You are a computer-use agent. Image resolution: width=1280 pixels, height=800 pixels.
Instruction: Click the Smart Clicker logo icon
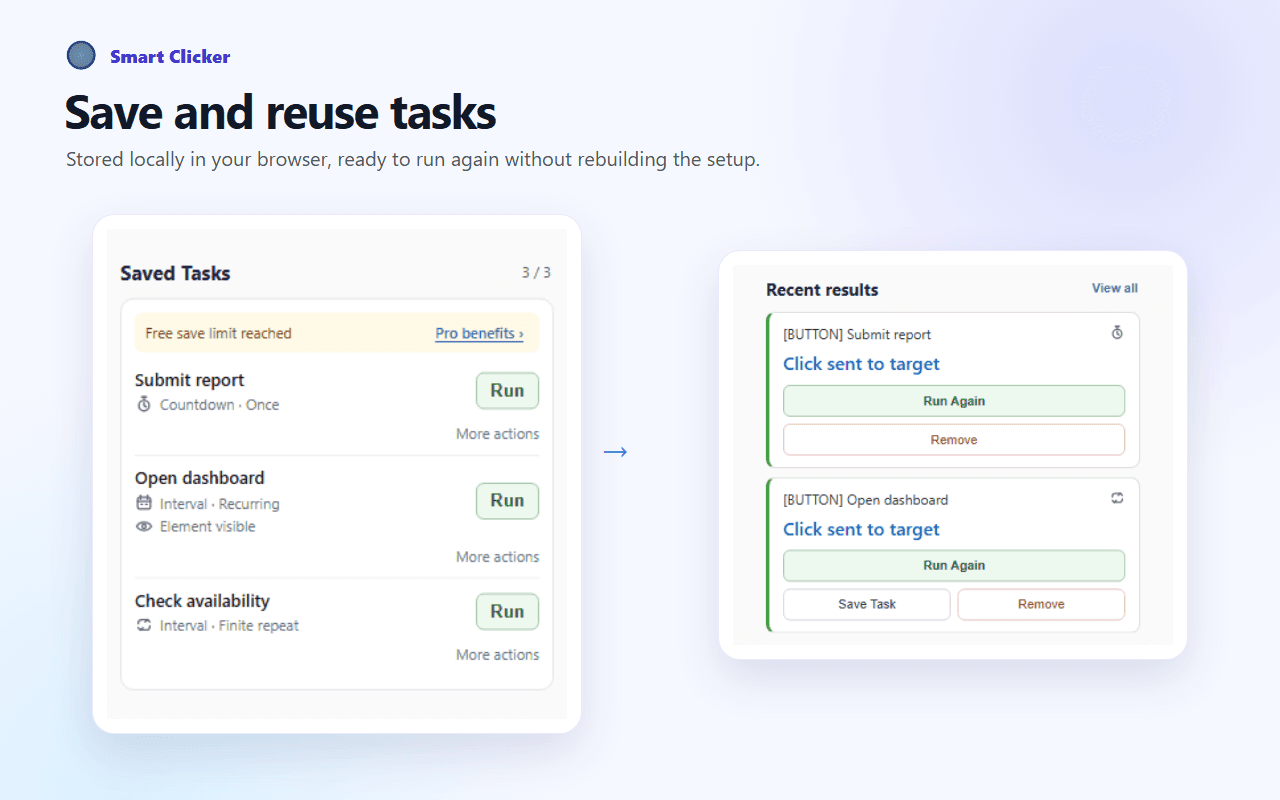coord(81,56)
